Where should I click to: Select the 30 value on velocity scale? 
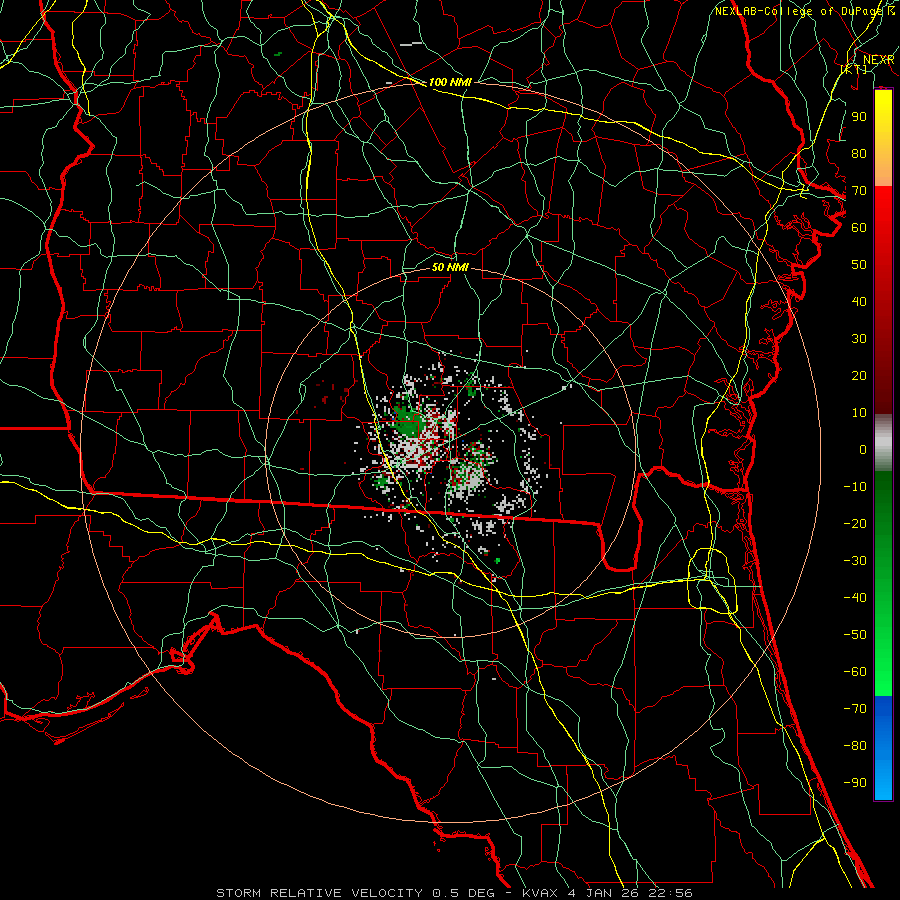(x=859, y=339)
